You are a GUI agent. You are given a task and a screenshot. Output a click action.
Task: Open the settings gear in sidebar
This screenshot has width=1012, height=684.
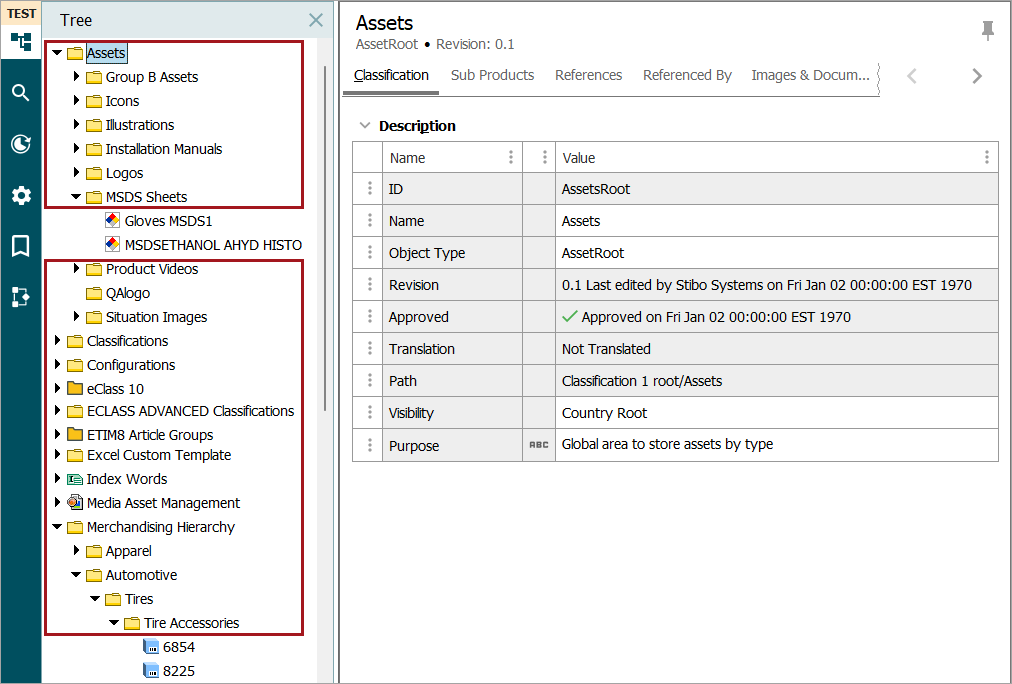click(x=20, y=195)
